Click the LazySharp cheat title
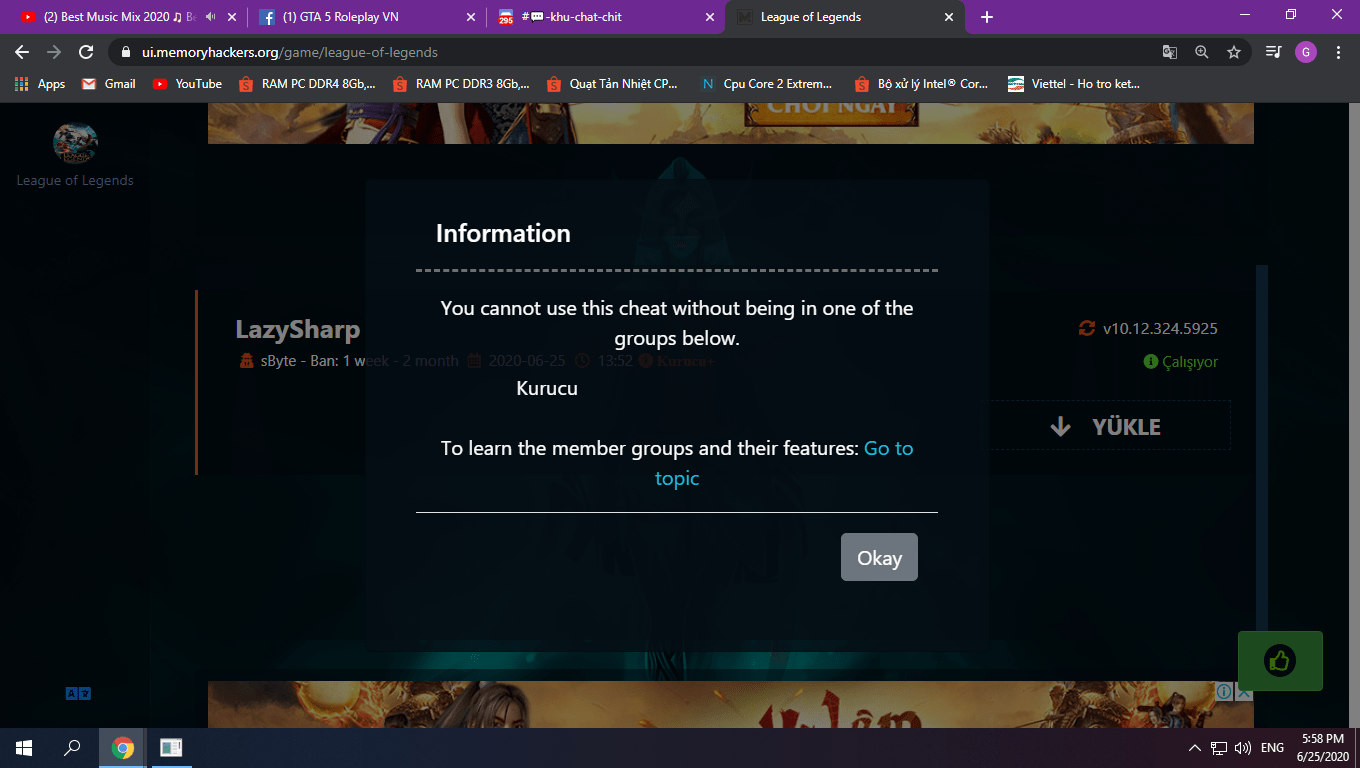The width and height of the screenshot is (1360, 768). 297,329
